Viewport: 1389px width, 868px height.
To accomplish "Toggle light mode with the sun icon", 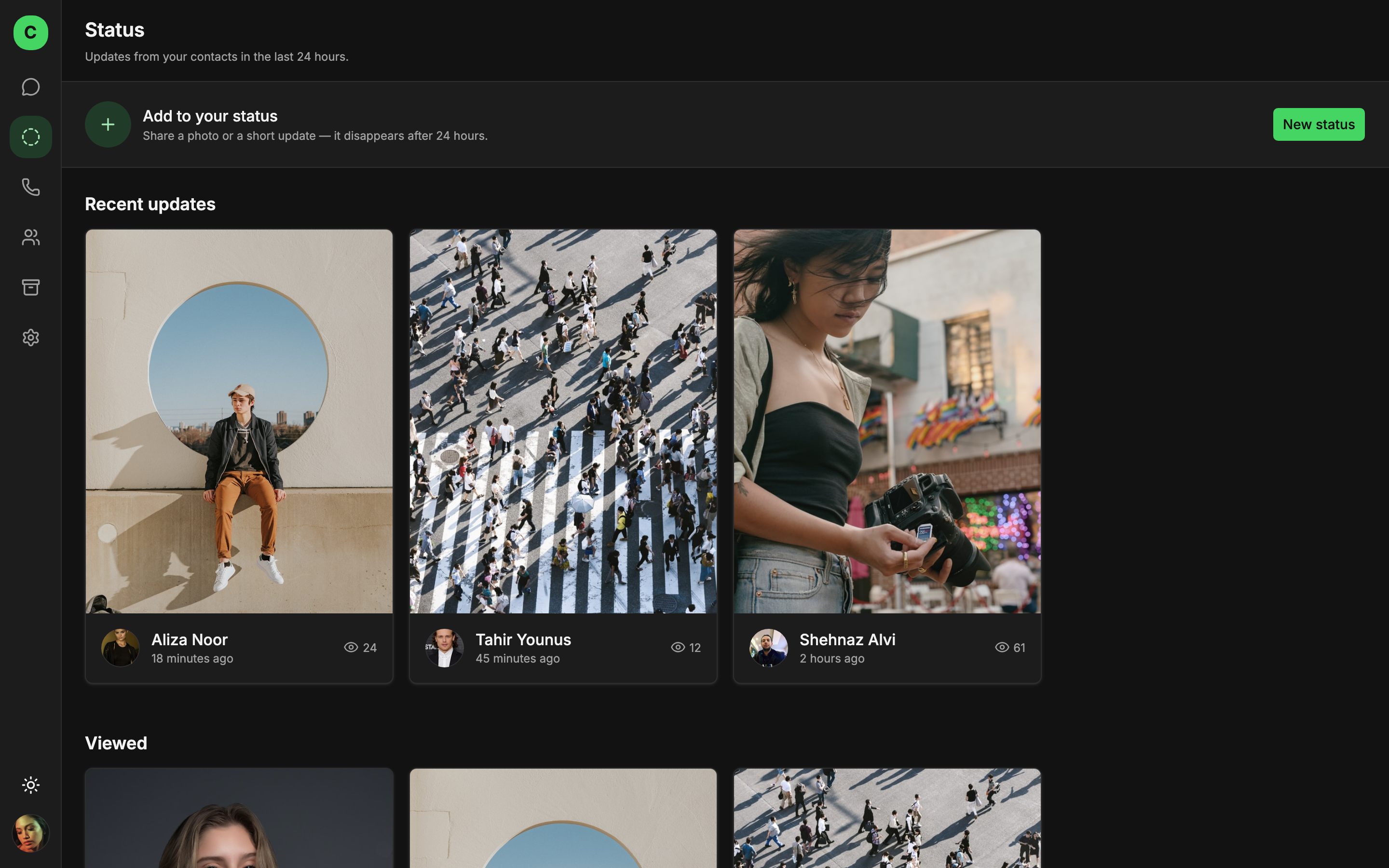I will click(x=30, y=785).
